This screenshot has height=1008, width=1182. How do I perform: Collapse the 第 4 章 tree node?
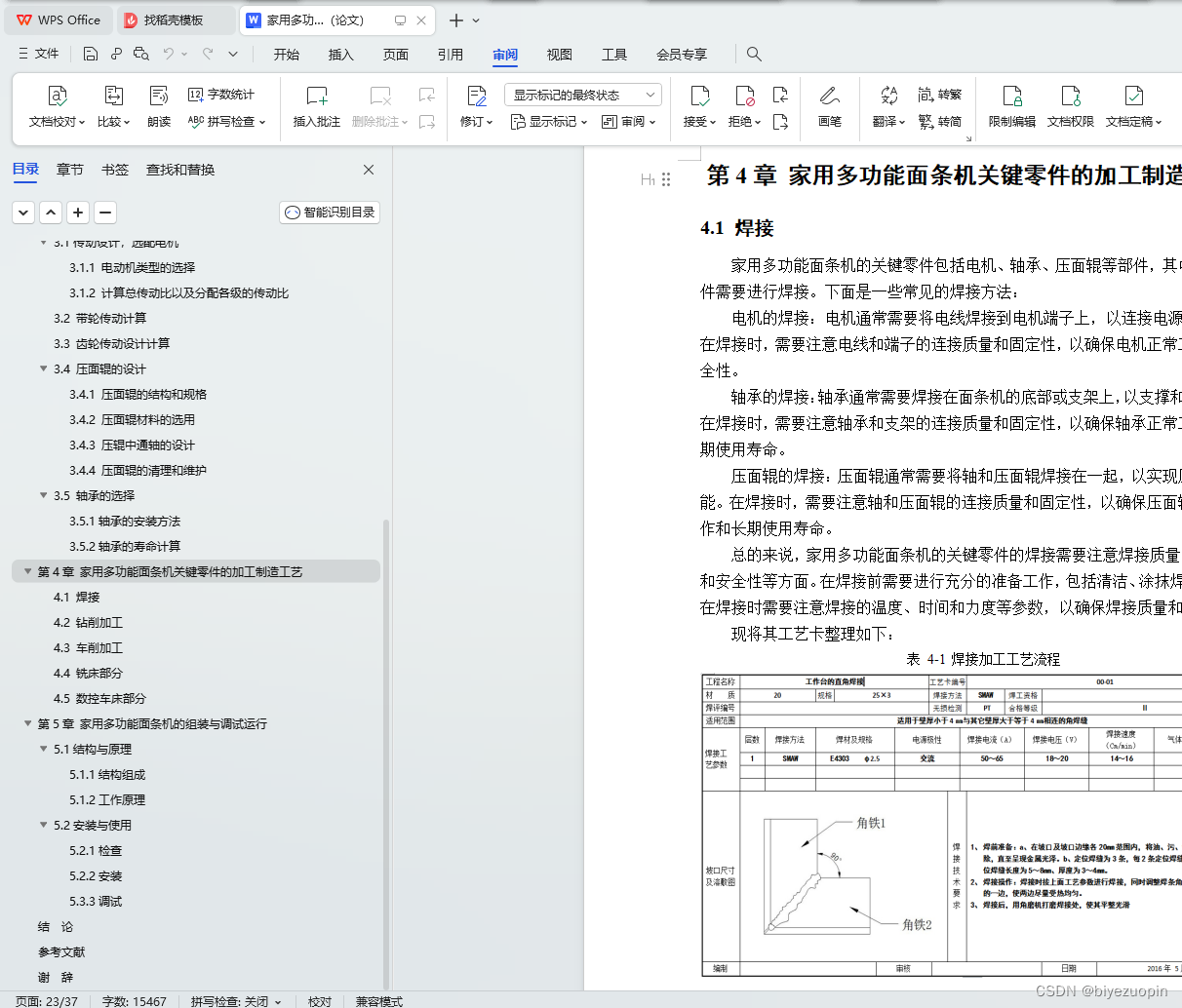pos(27,571)
